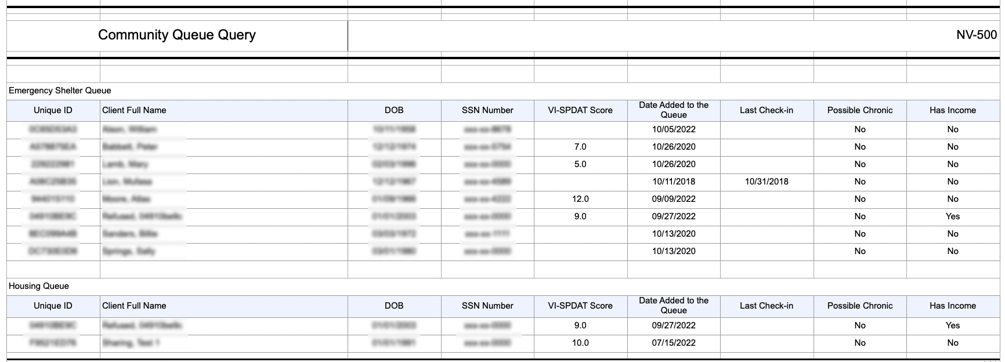Select Date Added to the Queue header, Housing Queue
Screen dimensions: 1005x362
[674, 306]
